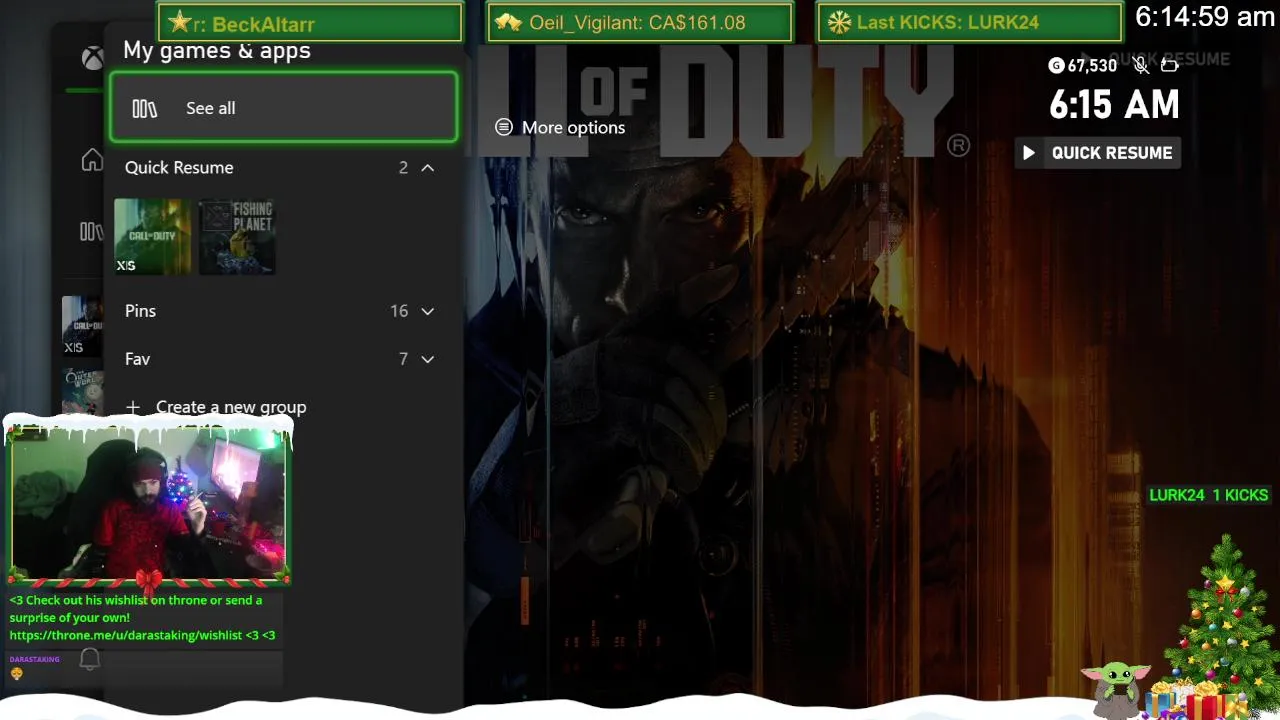Select the Fishing Planet Quick Resume thumbnail
This screenshot has width=1280, height=720.
click(237, 236)
